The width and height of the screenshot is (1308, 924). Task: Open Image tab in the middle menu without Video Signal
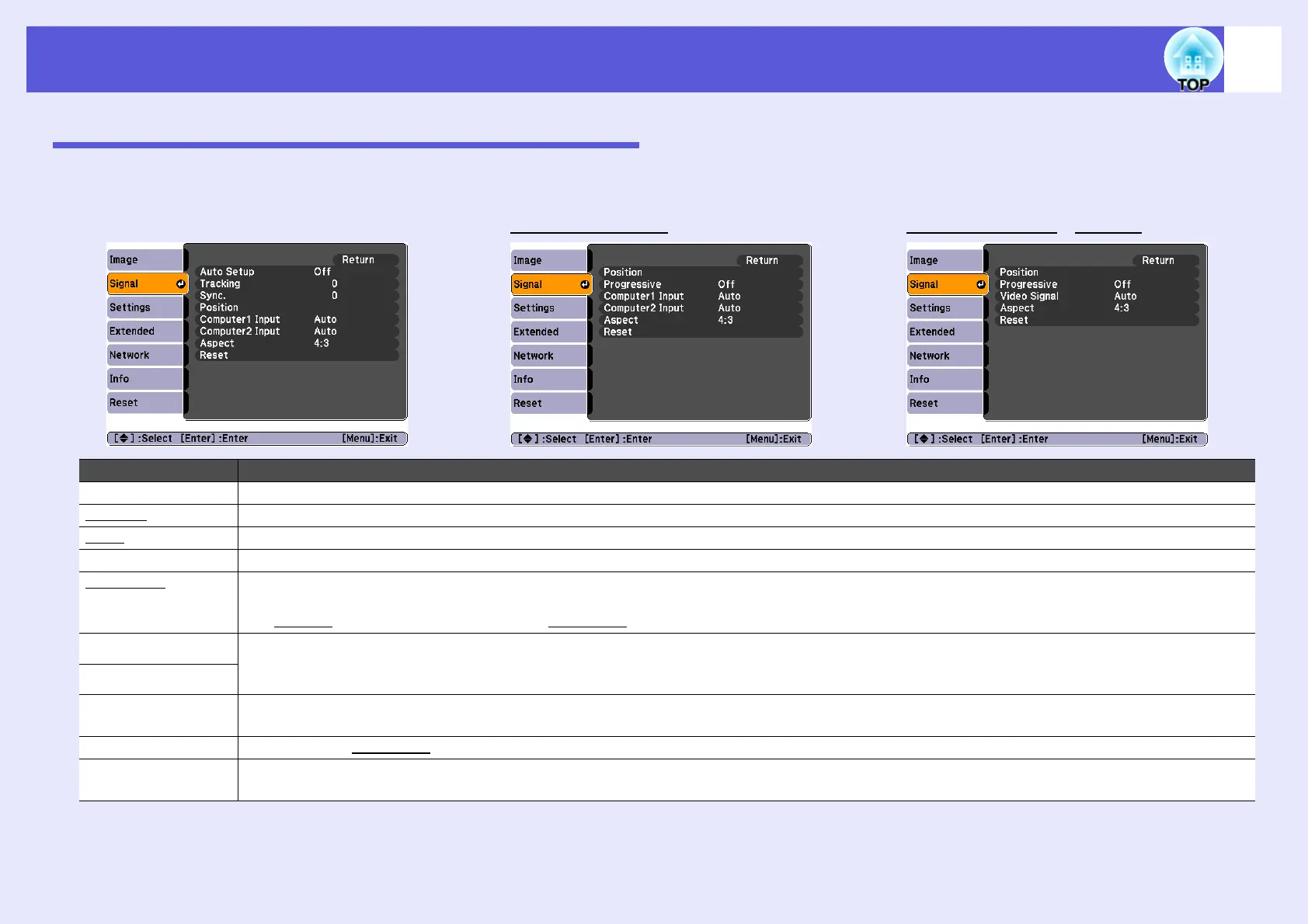pos(549,261)
